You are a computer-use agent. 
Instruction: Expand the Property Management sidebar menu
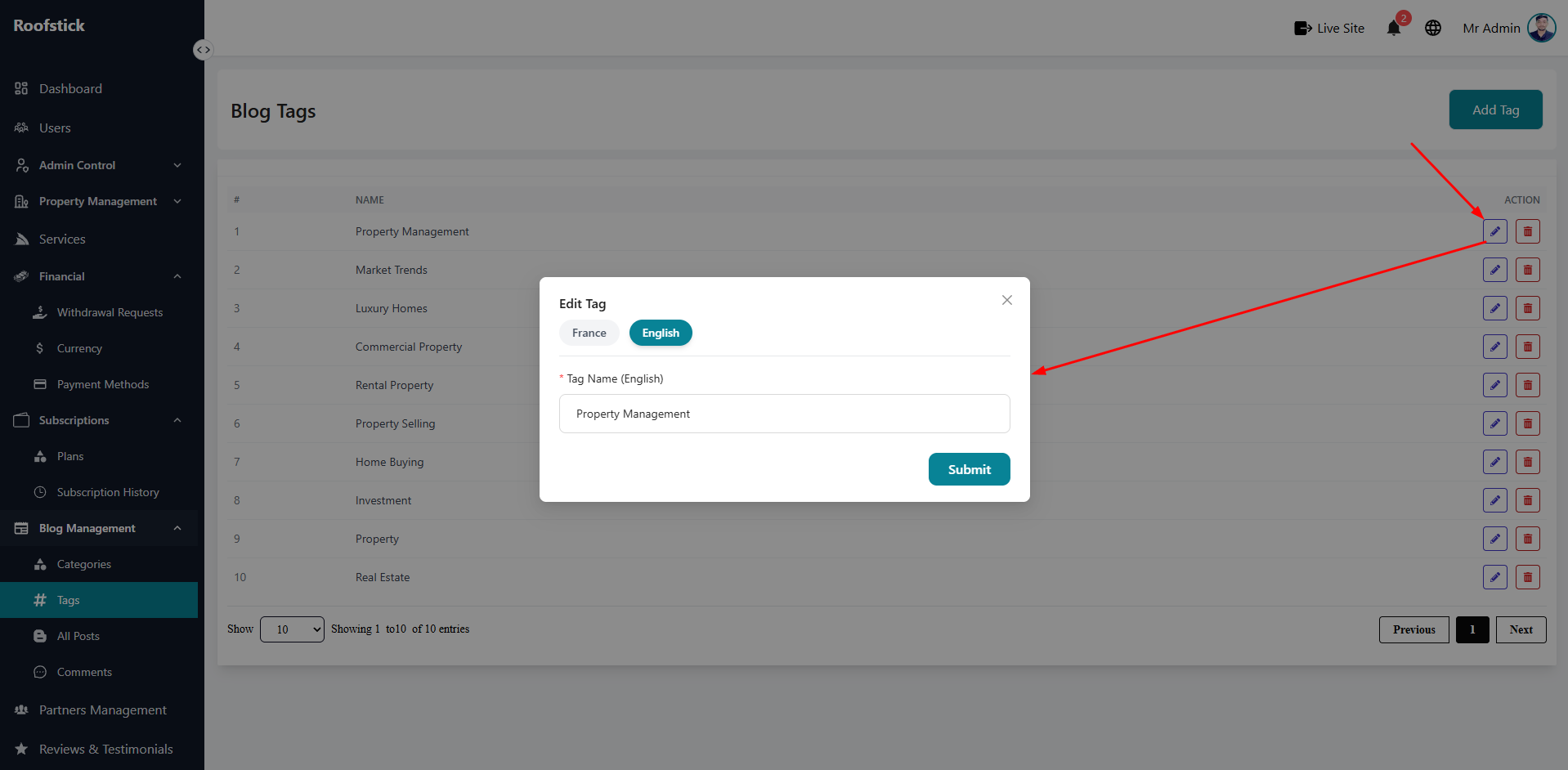(99, 201)
